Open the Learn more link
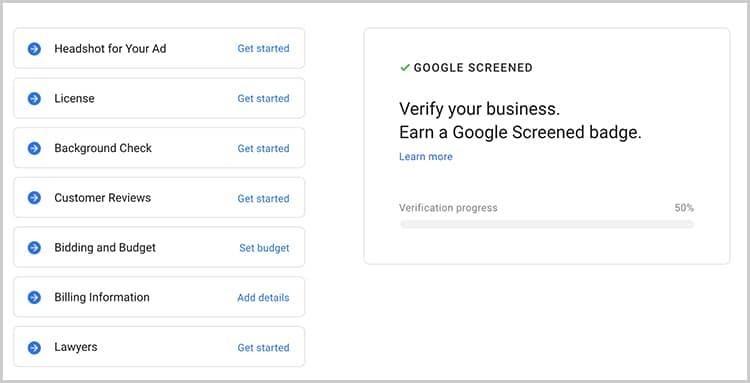750x383 pixels. (426, 157)
